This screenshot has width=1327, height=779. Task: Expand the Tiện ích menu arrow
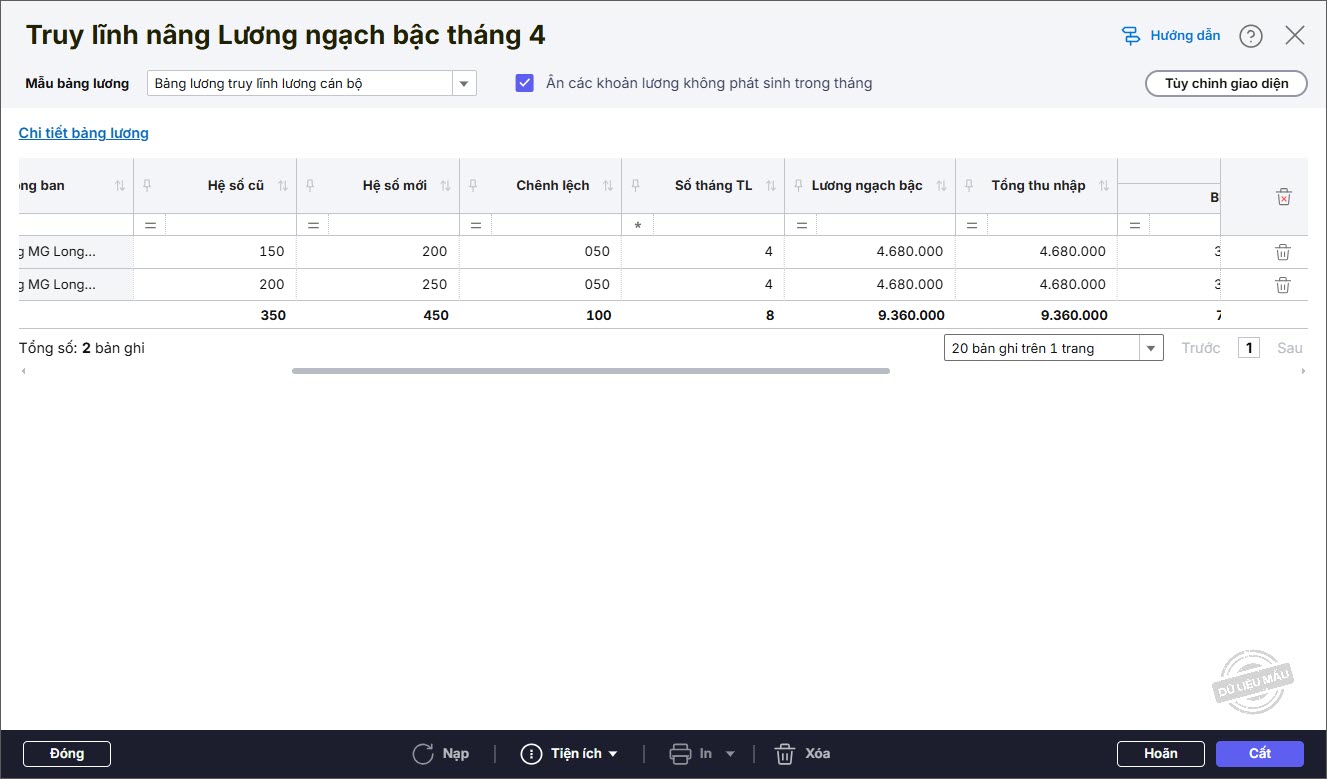(613, 754)
